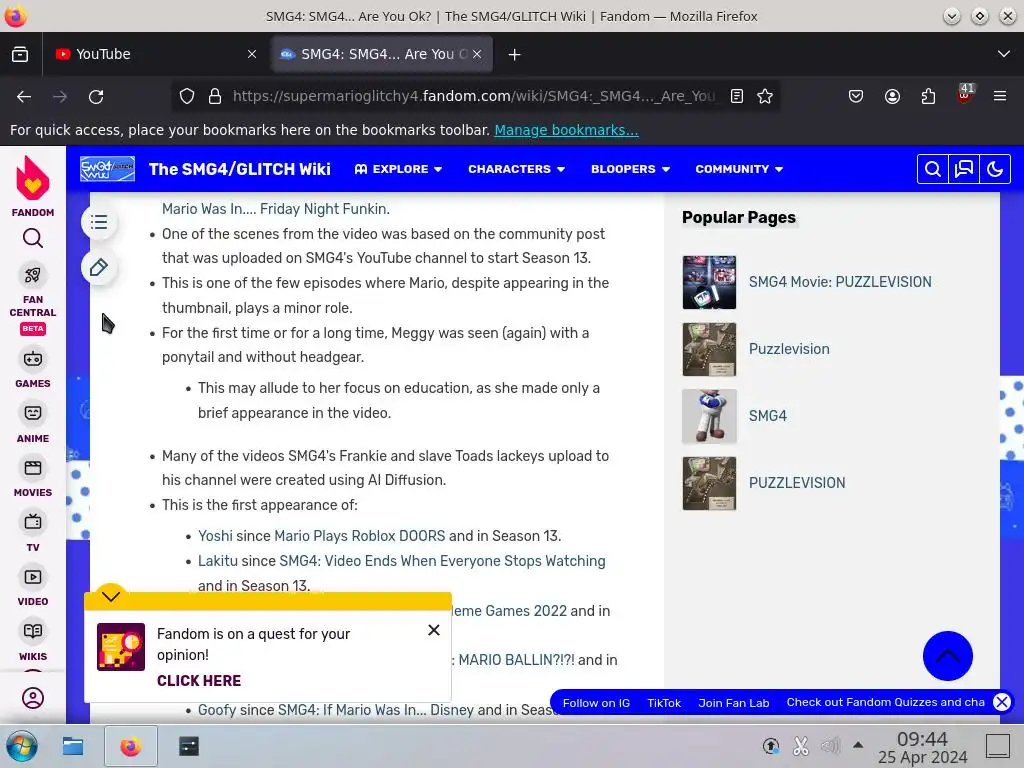This screenshot has height=768, width=1024.
Task: Collapse the Fandom survey popup chevron
Action: (x=111, y=595)
